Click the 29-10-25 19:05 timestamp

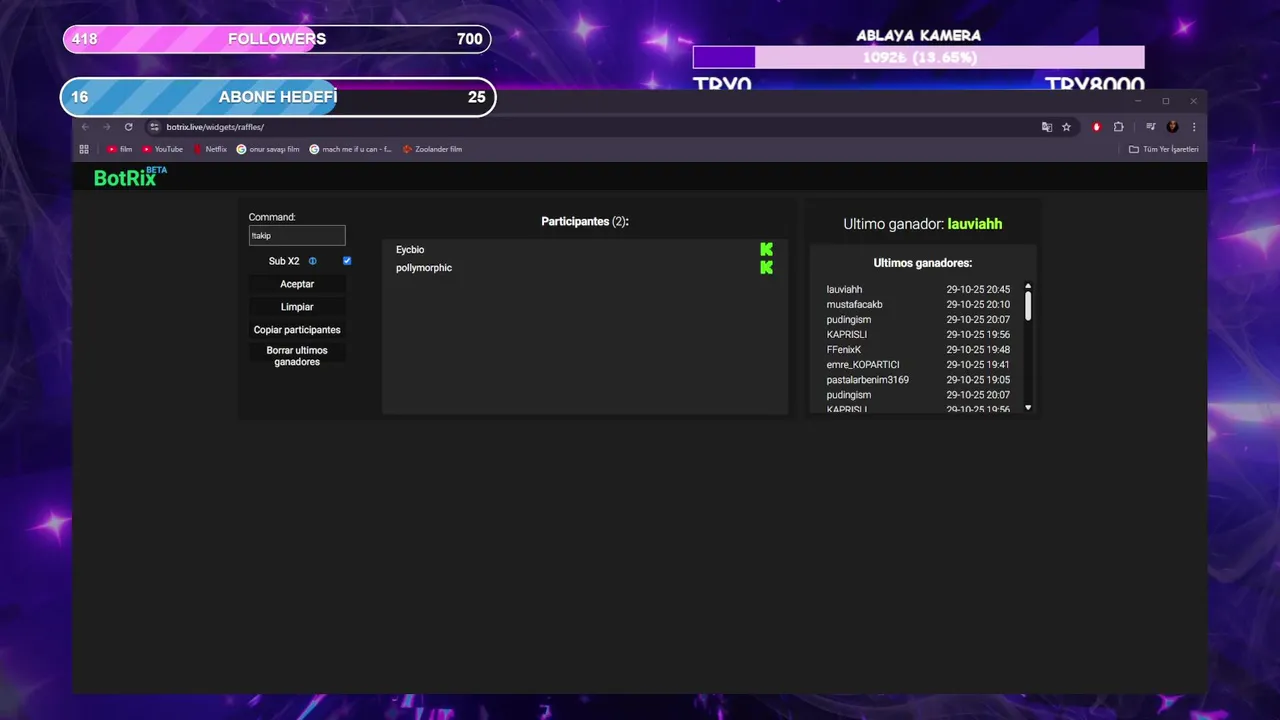(978, 380)
